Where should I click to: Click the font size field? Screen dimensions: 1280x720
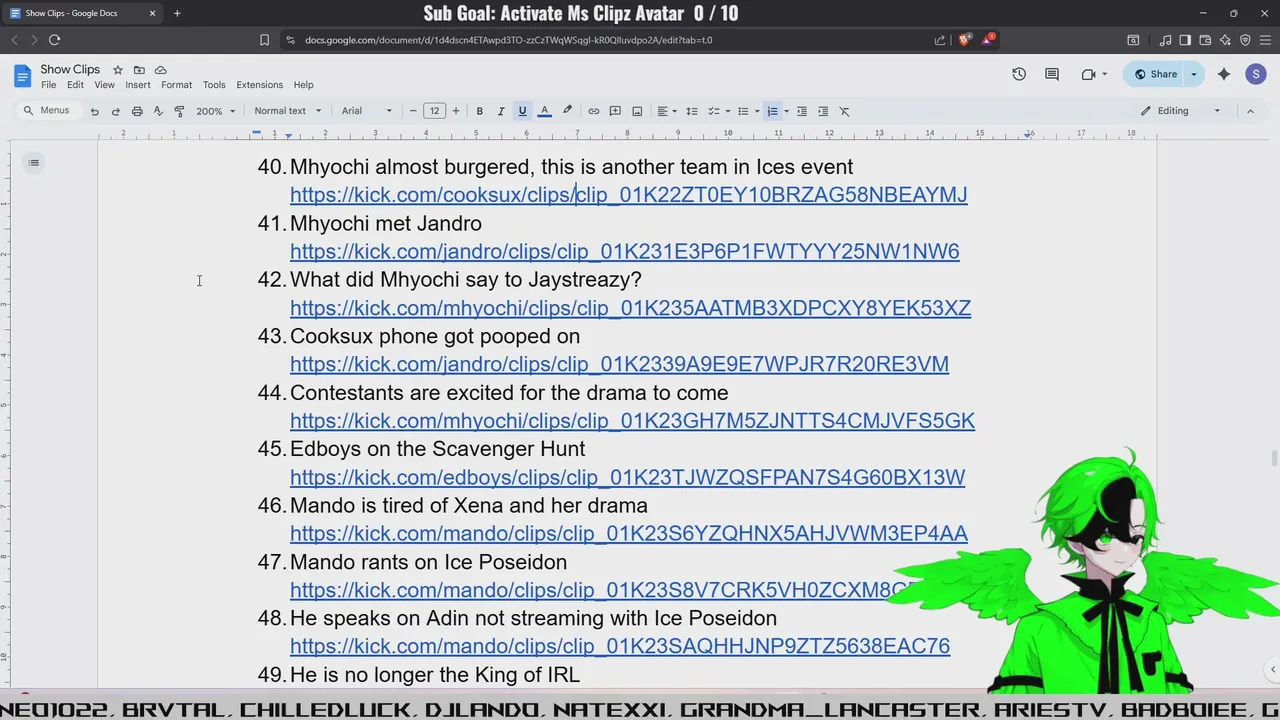click(434, 111)
